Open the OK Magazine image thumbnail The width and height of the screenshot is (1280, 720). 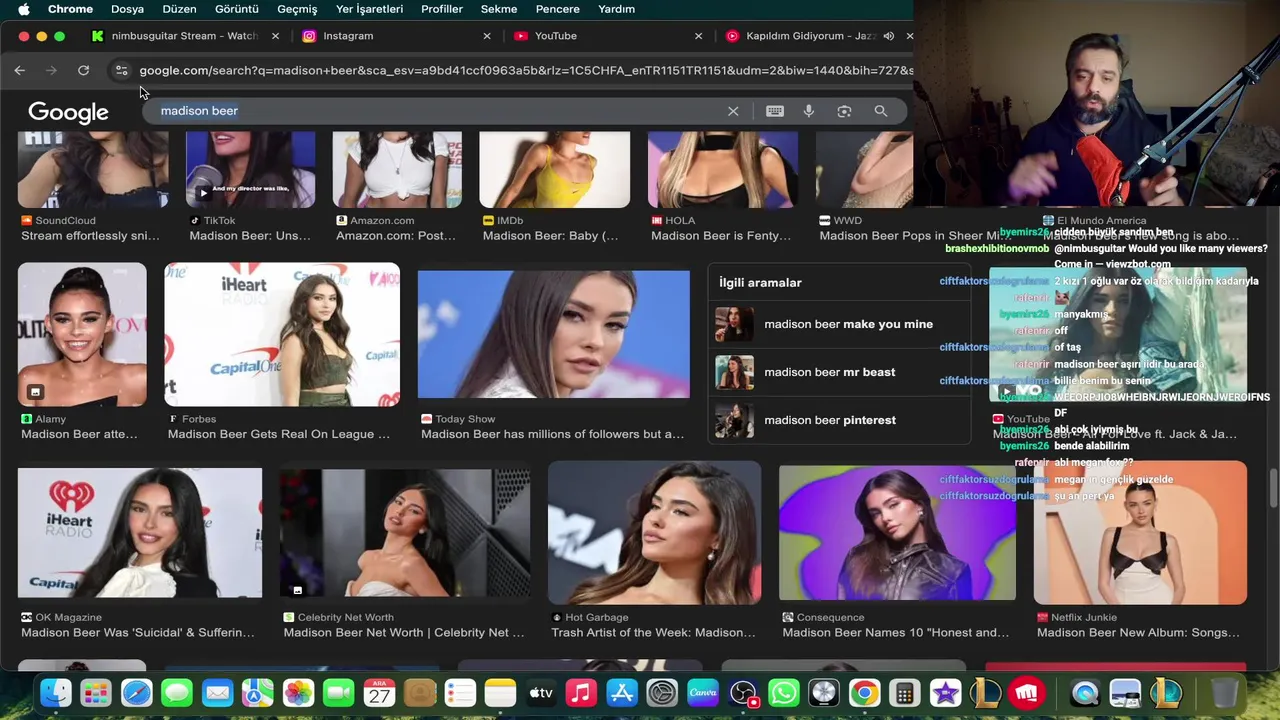point(140,533)
